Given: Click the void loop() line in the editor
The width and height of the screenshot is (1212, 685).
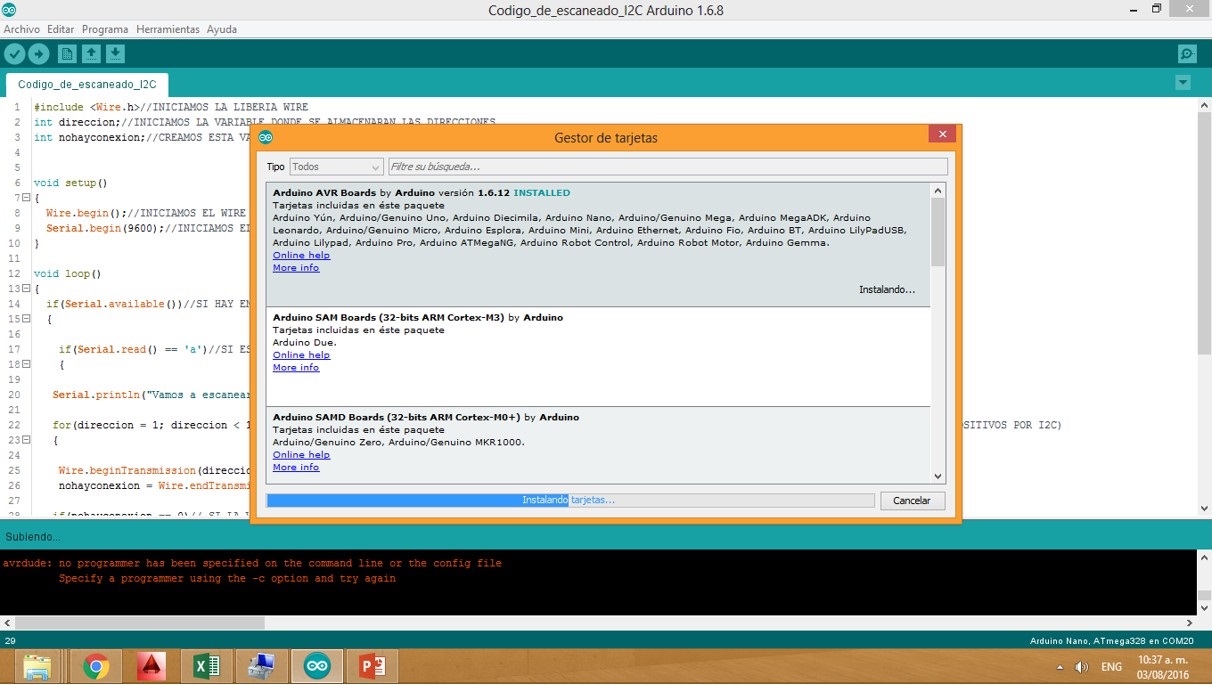Looking at the screenshot, I should point(68,273).
